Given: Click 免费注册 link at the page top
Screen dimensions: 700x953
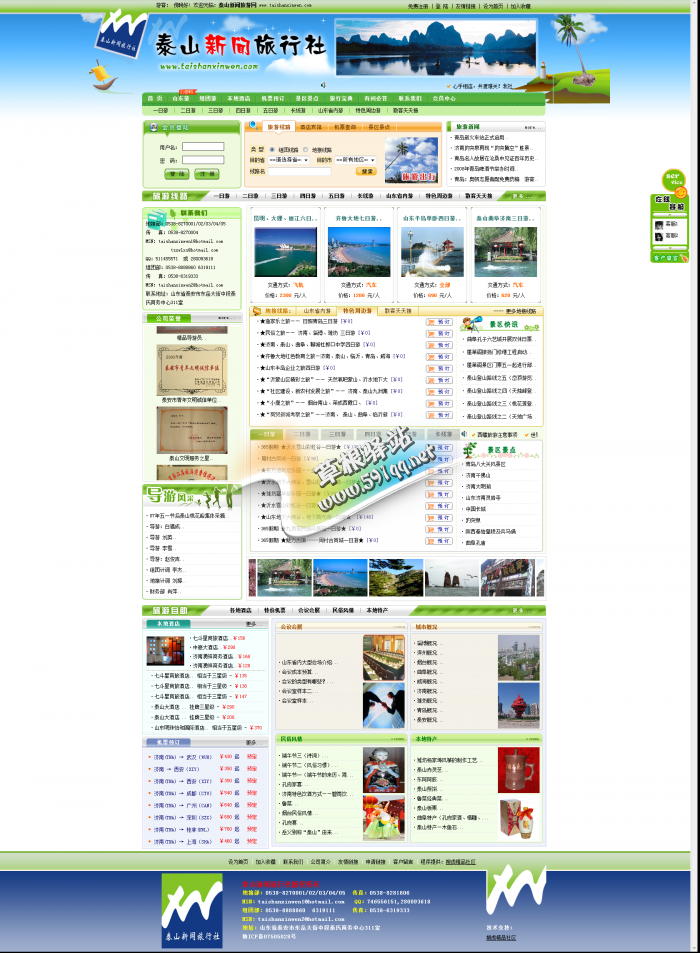Looking at the screenshot, I should click(417, 6).
